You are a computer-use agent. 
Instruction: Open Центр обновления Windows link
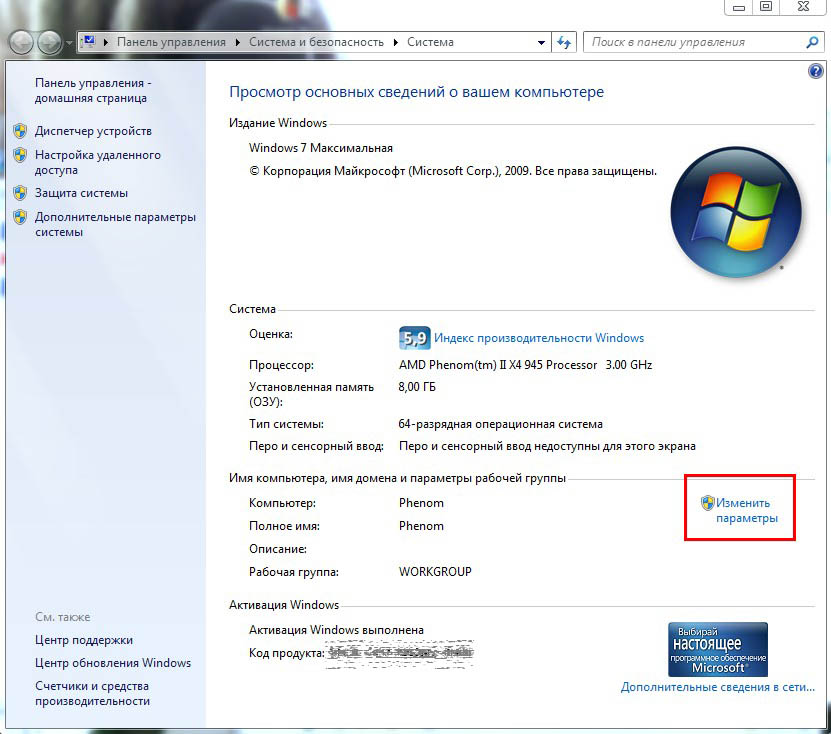point(112,663)
